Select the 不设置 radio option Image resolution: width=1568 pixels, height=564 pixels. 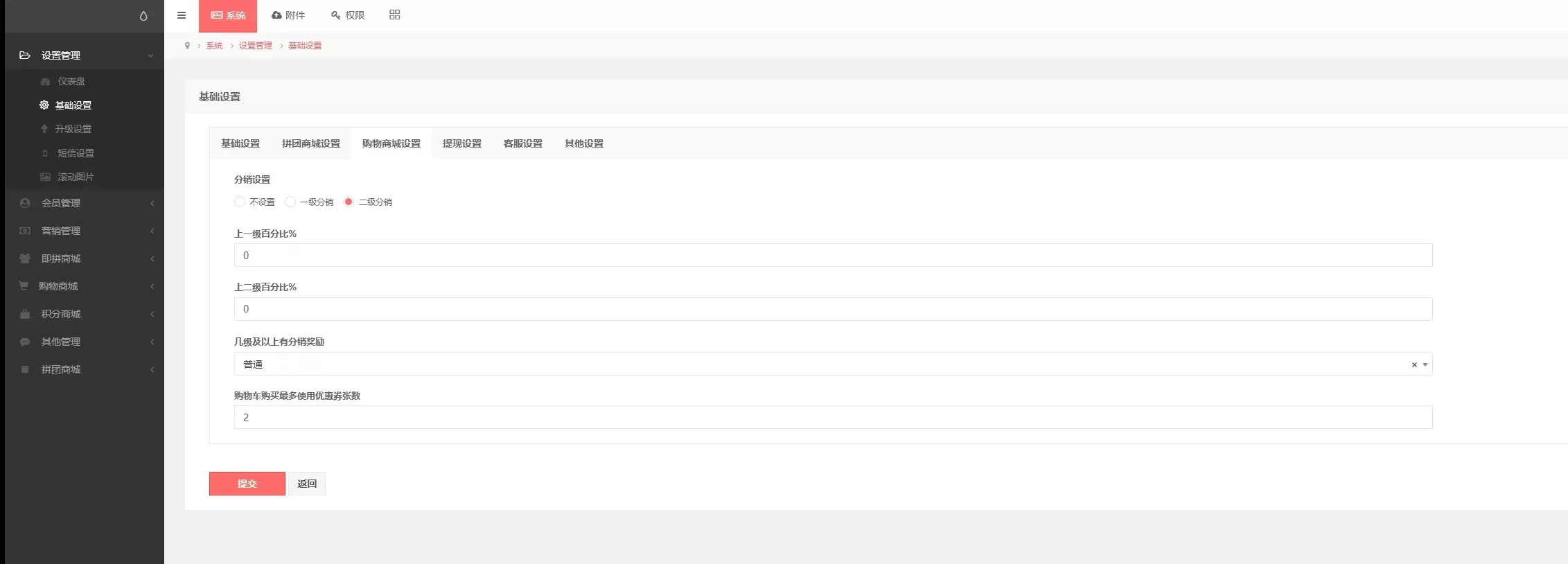click(x=240, y=202)
